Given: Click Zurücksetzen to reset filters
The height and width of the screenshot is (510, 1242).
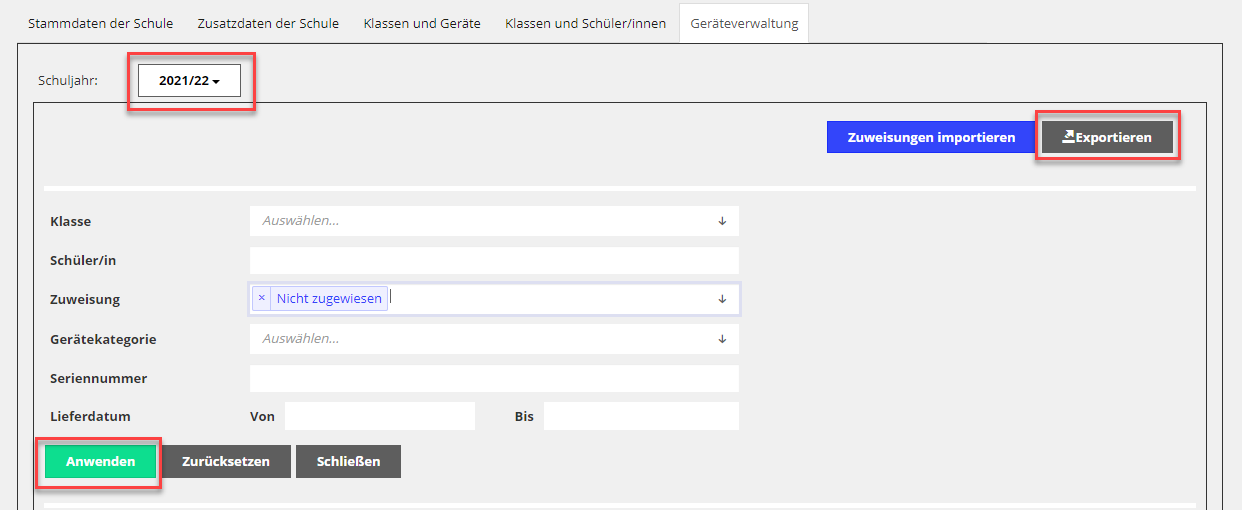Looking at the screenshot, I should click(x=226, y=462).
